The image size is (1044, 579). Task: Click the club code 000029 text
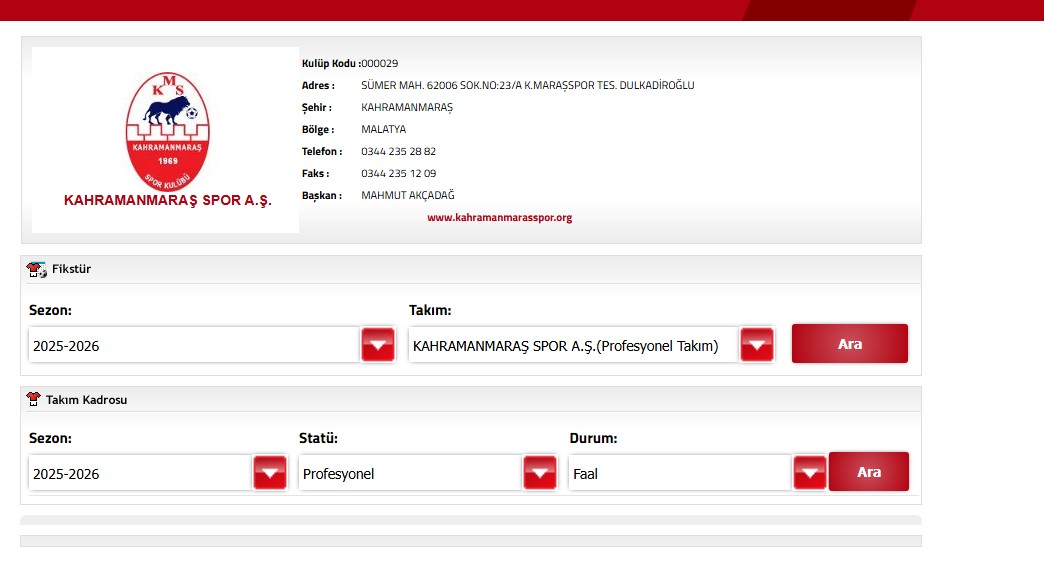[380, 63]
